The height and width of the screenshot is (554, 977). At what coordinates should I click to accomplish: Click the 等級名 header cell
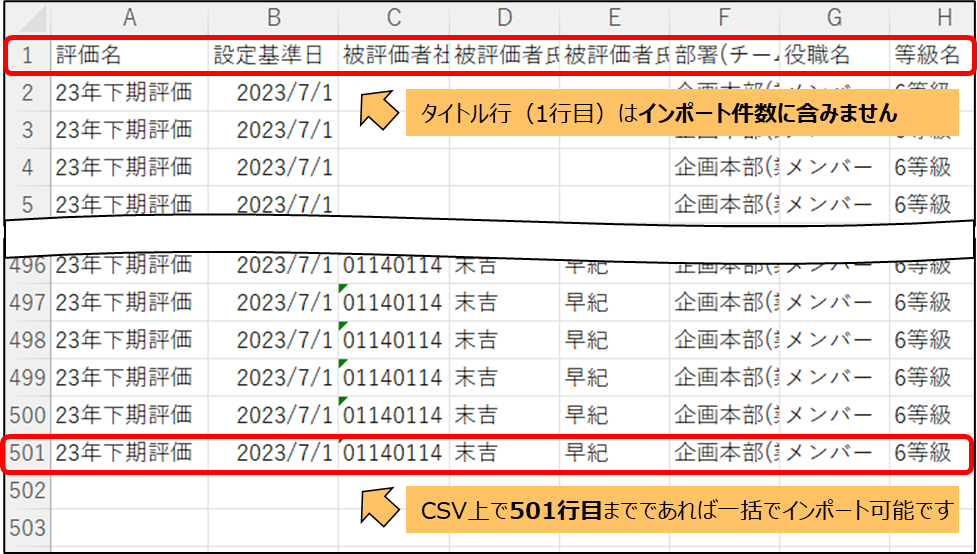click(931, 55)
